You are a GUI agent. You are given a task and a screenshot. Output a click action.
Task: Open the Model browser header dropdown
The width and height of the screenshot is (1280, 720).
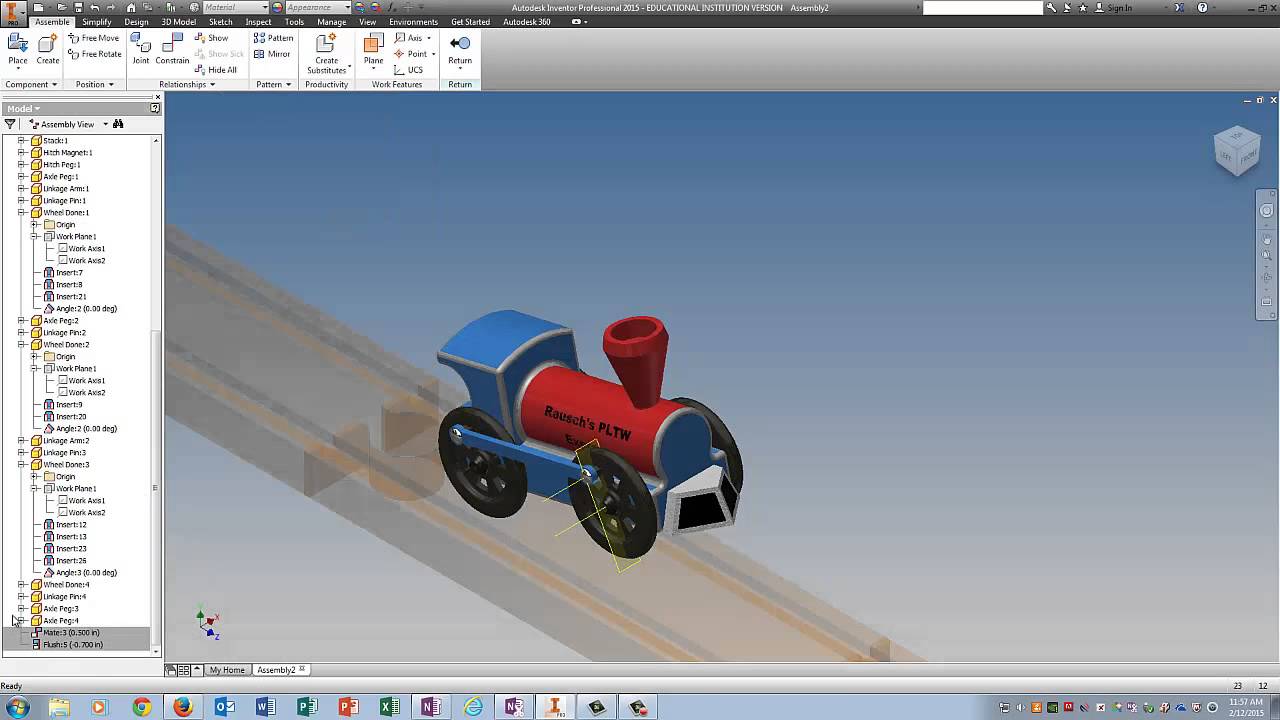[x=23, y=108]
